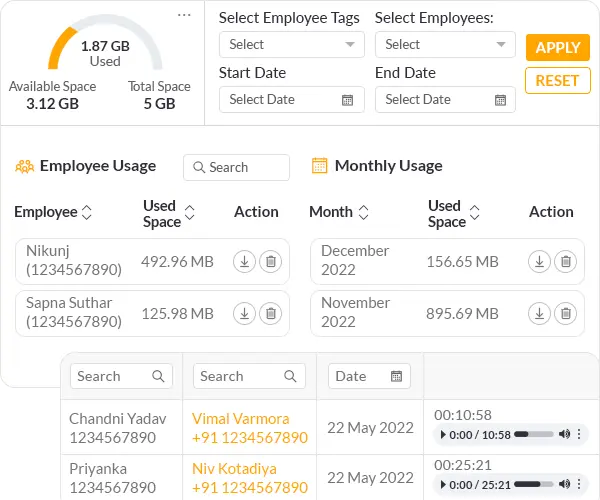Download November 2022 recordings
Image resolution: width=600 pixels, height=500 pixels.
(539, 314)
